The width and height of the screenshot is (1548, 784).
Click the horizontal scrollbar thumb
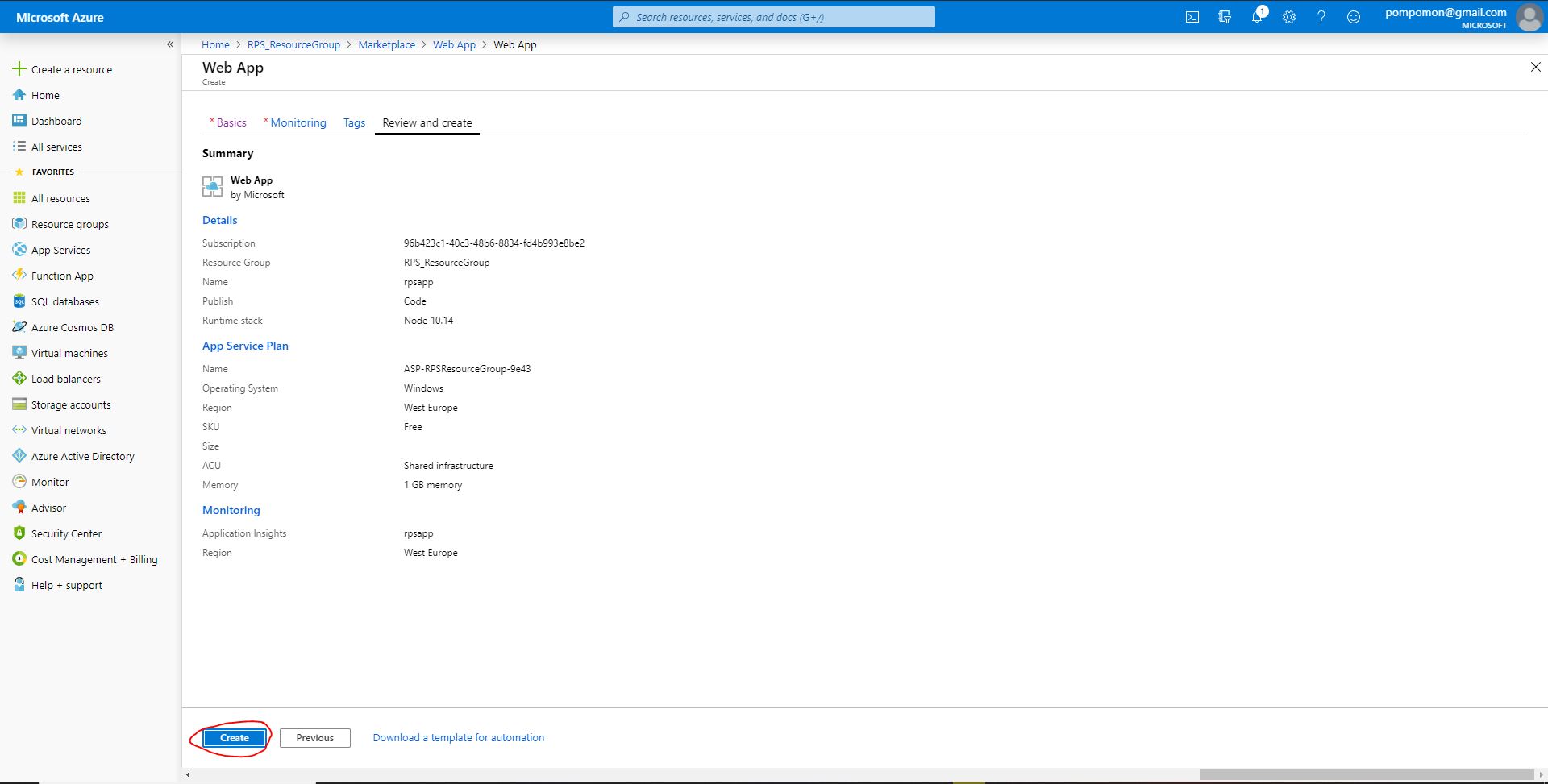tap(1366, 775)
